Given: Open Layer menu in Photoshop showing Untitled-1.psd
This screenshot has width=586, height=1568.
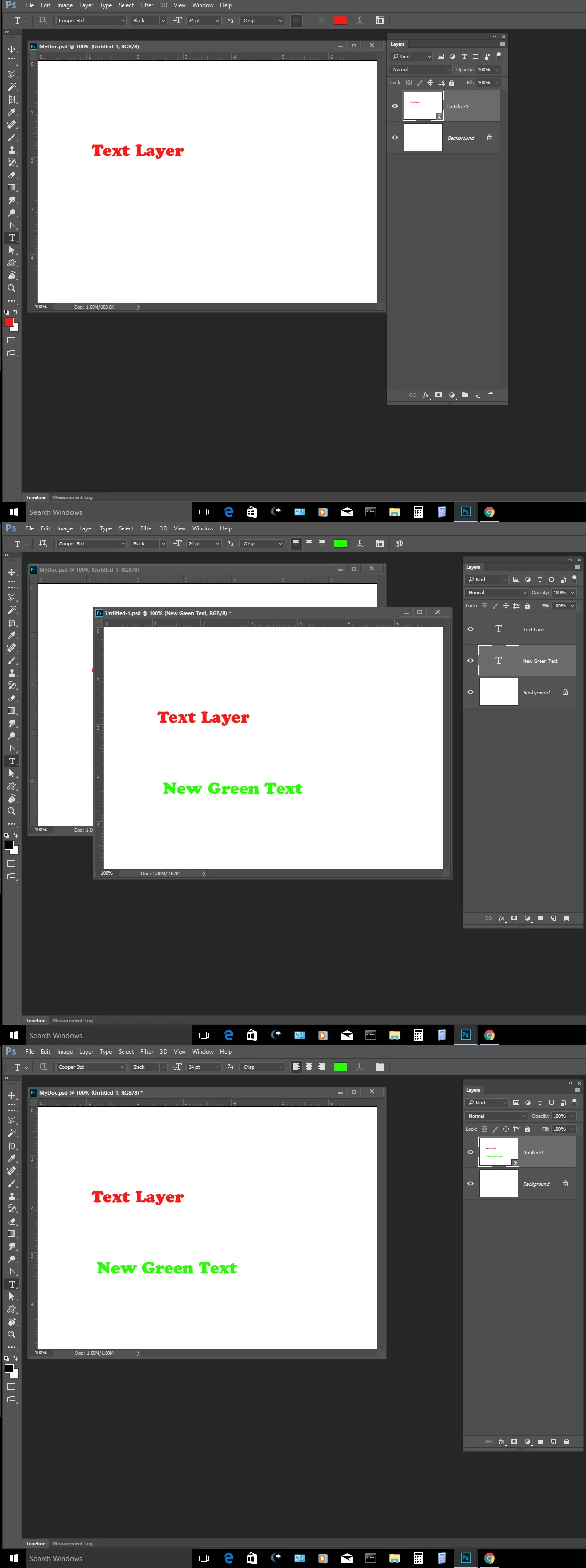Looking at the screenshot, I should tap(86, 528).
